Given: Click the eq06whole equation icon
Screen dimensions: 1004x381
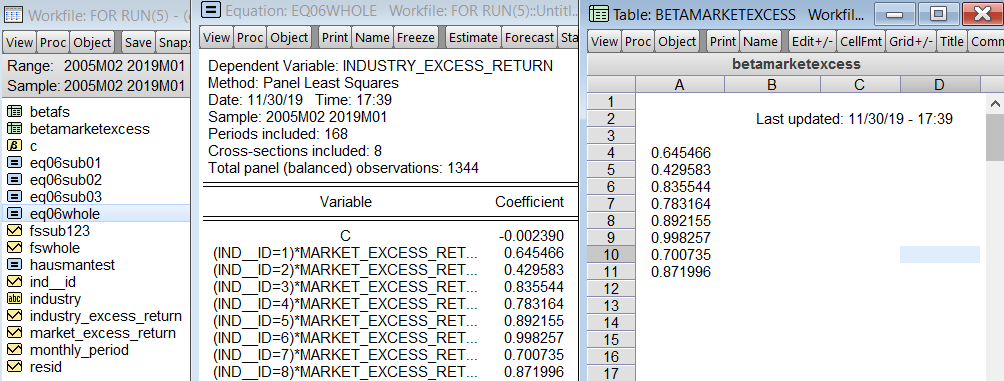Looking at the screenshot, I should 13,214.
